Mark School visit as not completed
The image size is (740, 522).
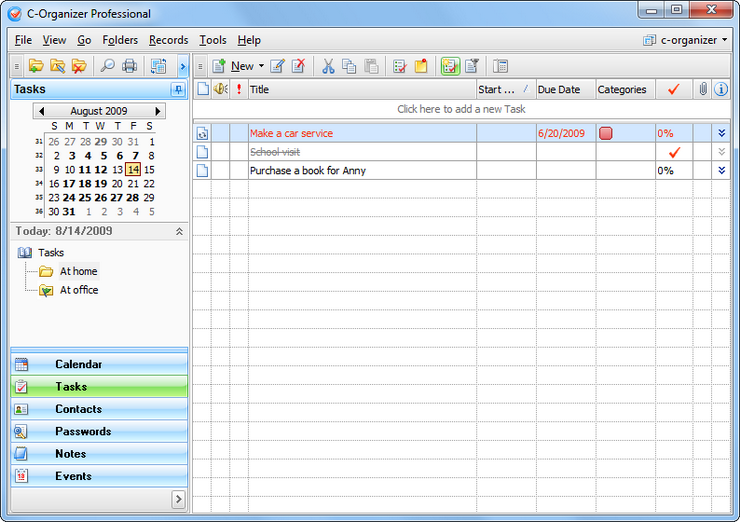[x=673, y=152]
